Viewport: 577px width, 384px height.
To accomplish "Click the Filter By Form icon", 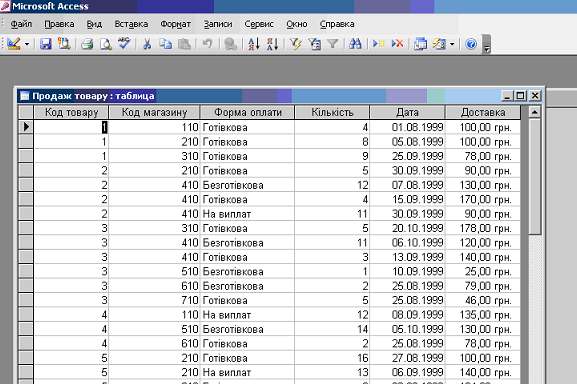I will pyautogui.click(x=314, y=44).
